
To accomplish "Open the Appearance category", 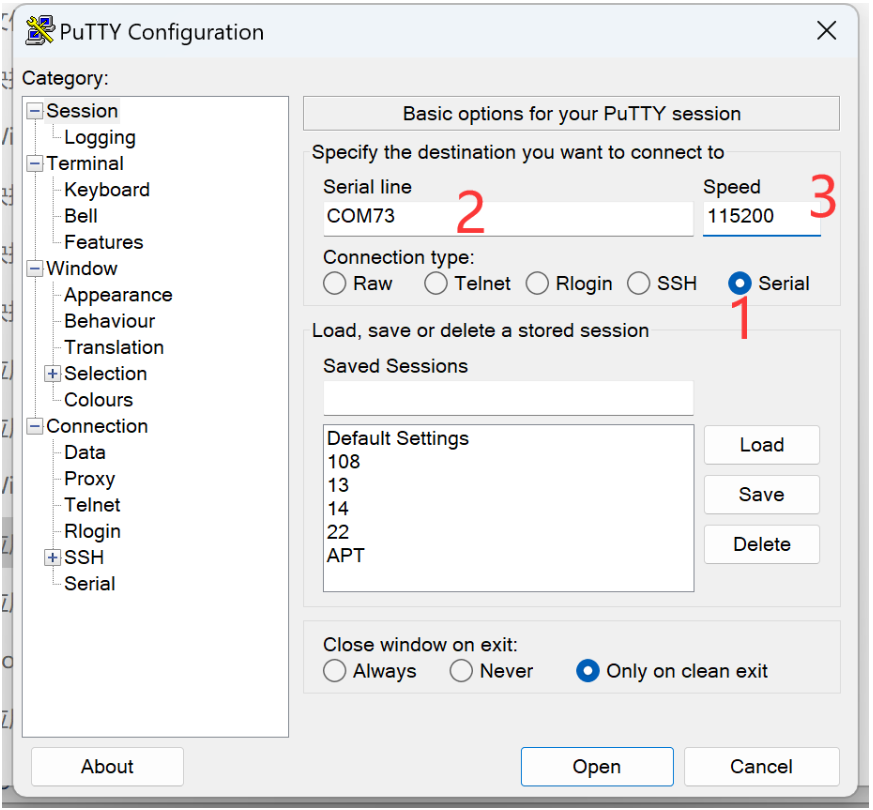I will (x=118, y=295).
